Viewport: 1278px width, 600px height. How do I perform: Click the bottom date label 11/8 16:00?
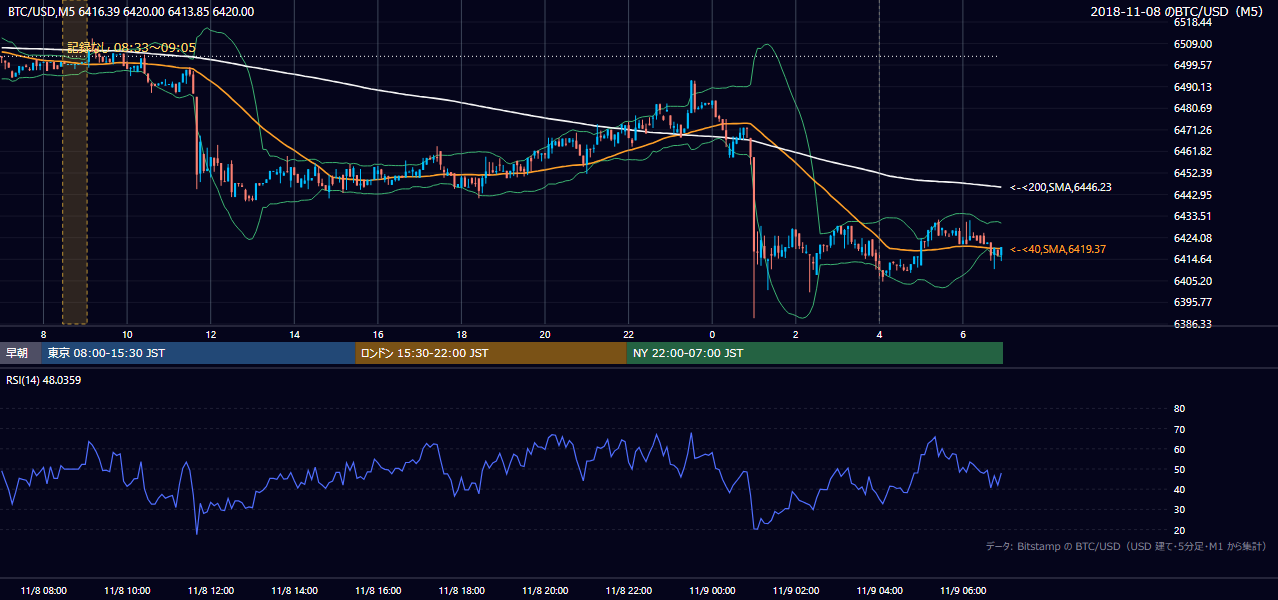377,590
